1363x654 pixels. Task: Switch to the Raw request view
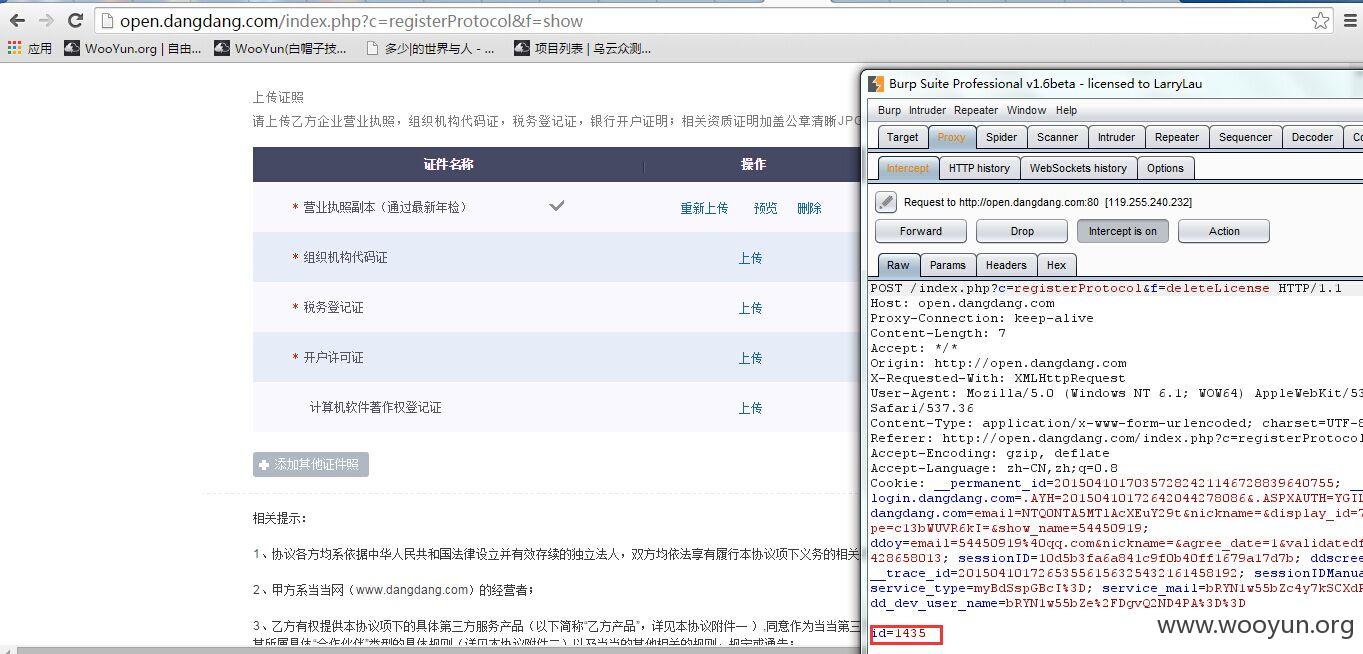898,265
